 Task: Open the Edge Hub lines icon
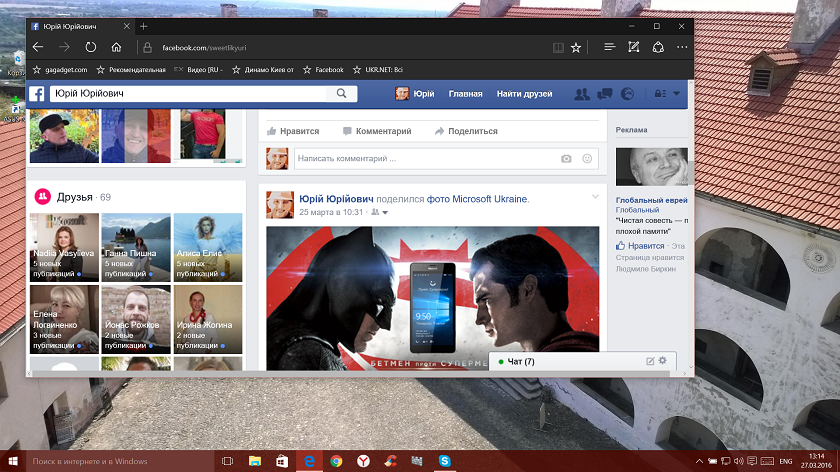[x=609, y=47]
